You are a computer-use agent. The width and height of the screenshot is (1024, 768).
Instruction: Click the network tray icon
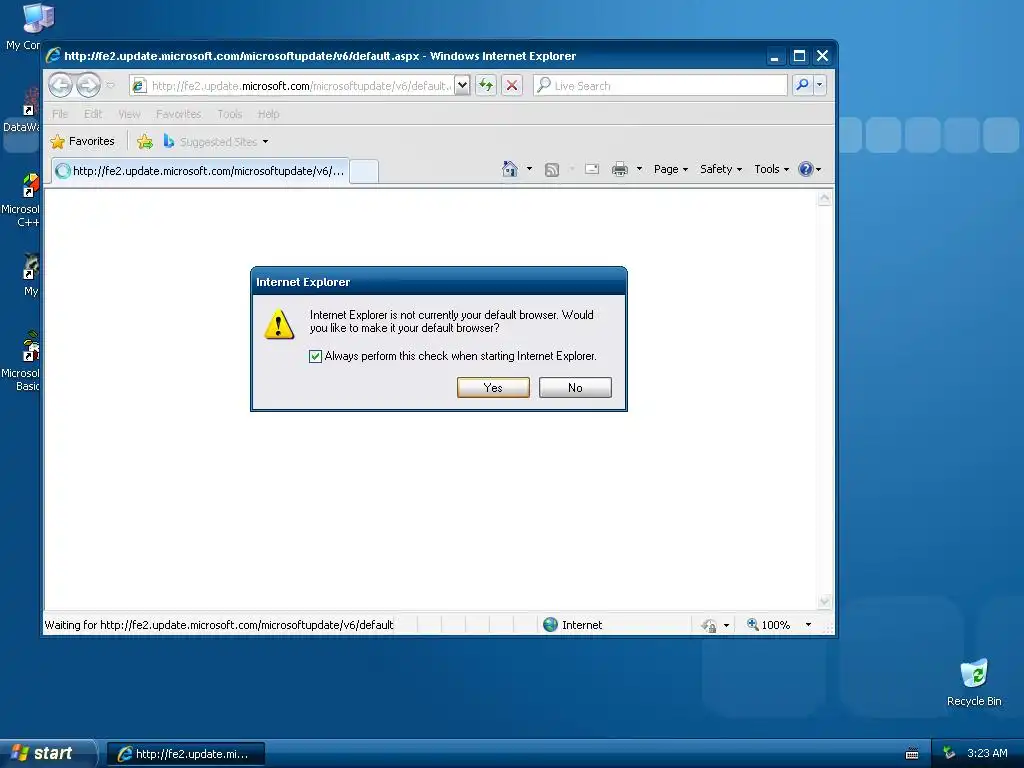coord(949,753)
